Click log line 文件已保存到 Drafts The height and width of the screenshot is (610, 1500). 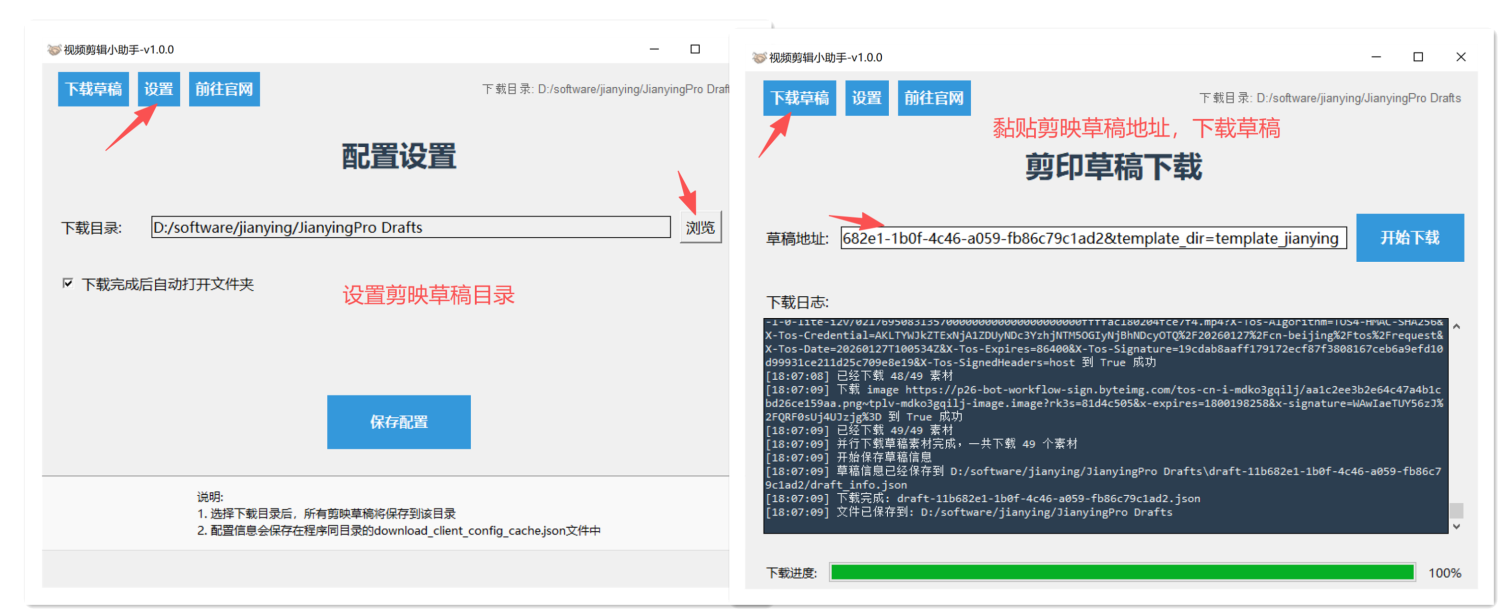[969, 512]
